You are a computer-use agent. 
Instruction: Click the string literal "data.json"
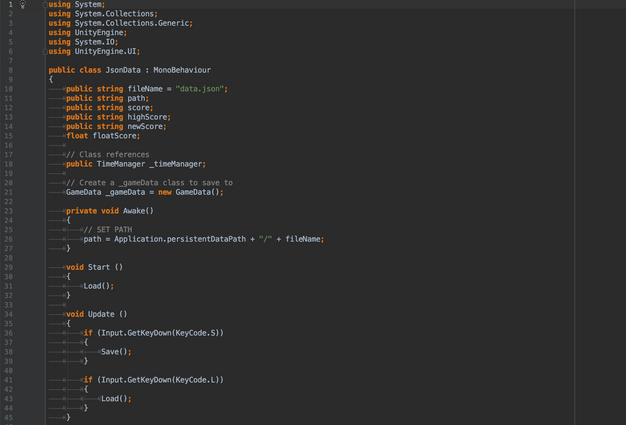pos(200,89)
